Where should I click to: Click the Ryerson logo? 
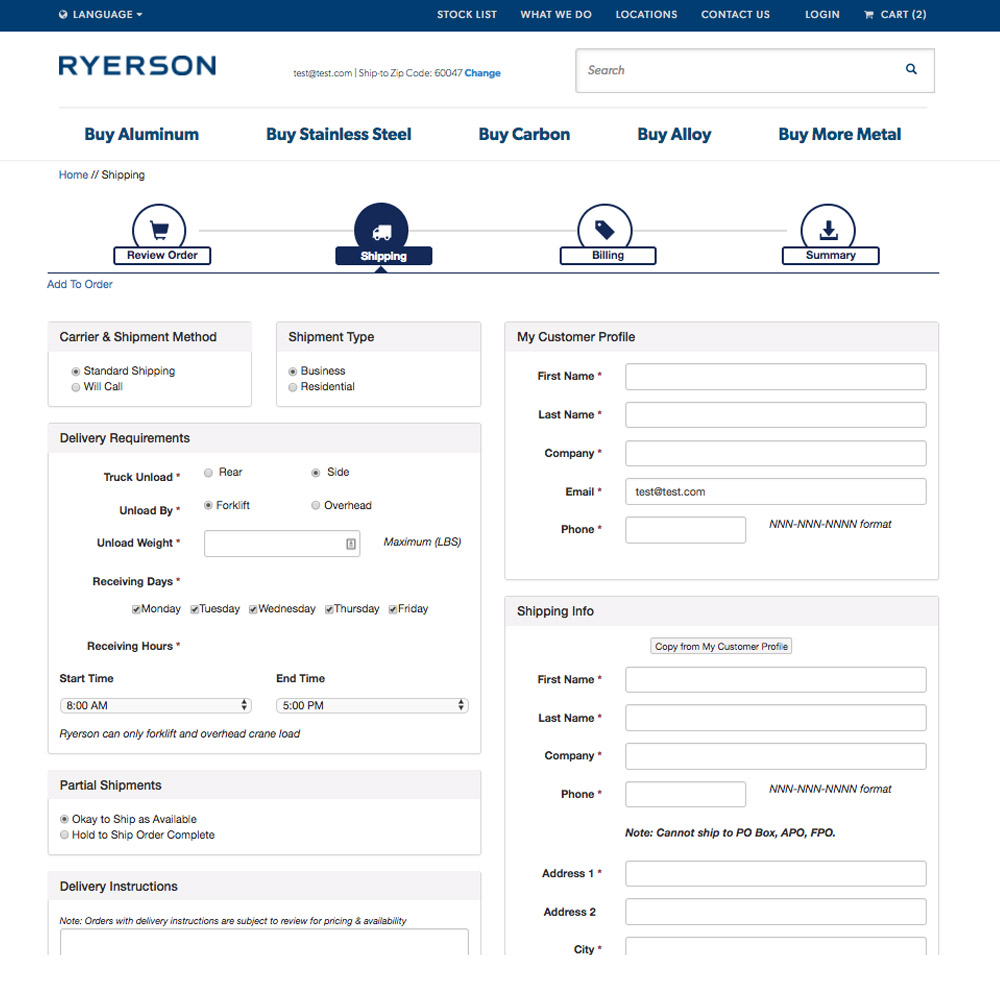(x=137, y=66)
